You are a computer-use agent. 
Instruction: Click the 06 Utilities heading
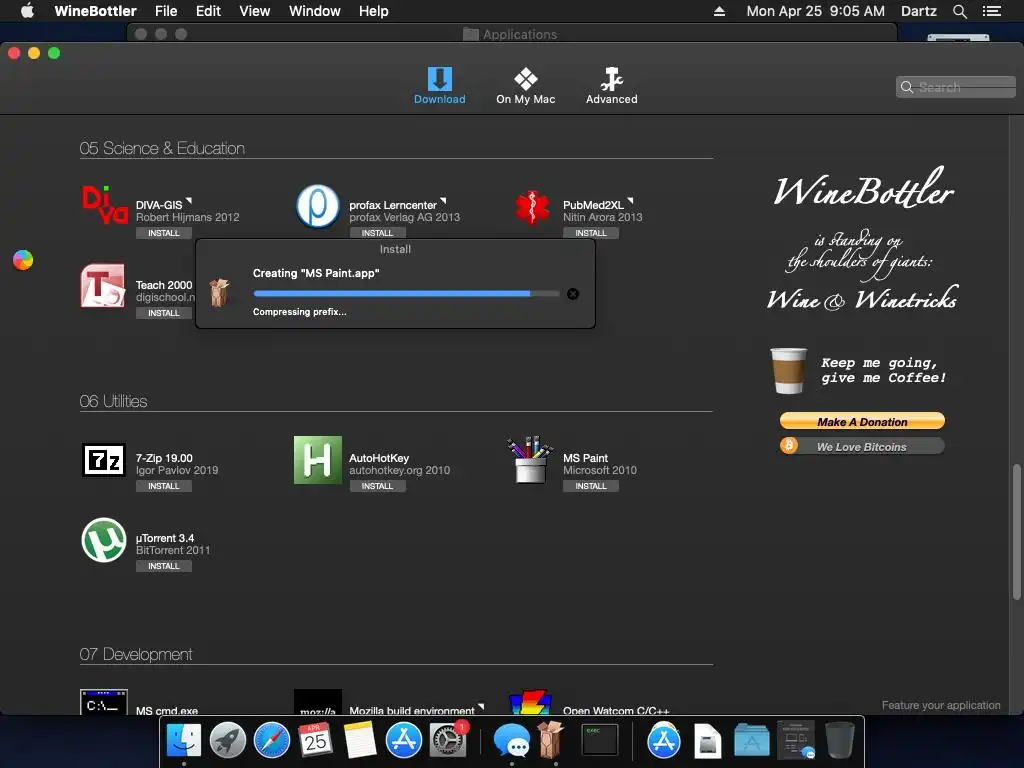point(114,401)
